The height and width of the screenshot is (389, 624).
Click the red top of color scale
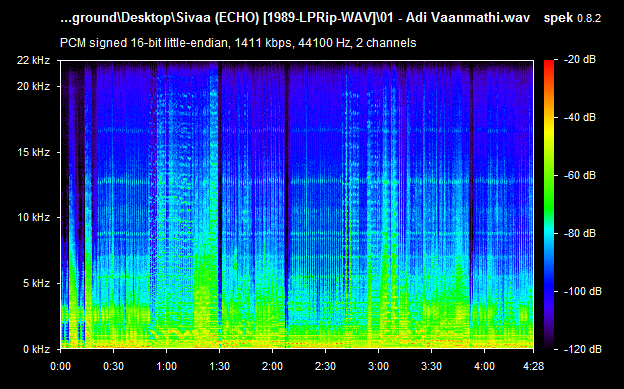click(549, 63)
